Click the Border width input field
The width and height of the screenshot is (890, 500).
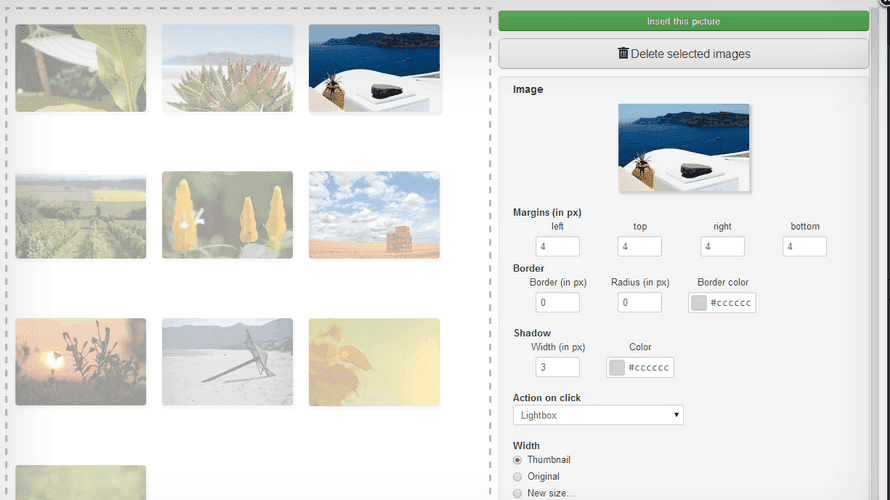point(557,302)
